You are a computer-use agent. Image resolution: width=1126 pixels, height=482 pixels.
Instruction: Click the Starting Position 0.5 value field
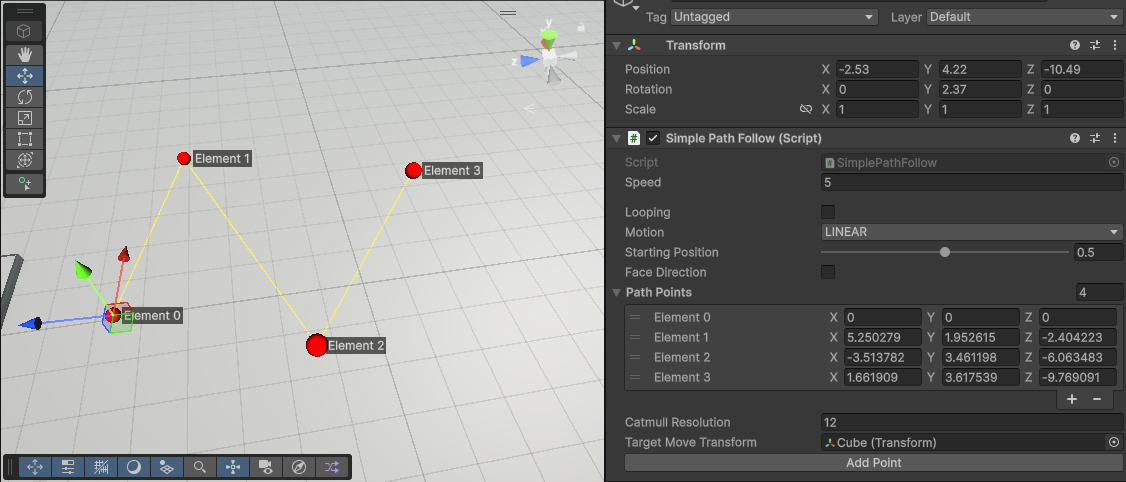(1099, 252)
